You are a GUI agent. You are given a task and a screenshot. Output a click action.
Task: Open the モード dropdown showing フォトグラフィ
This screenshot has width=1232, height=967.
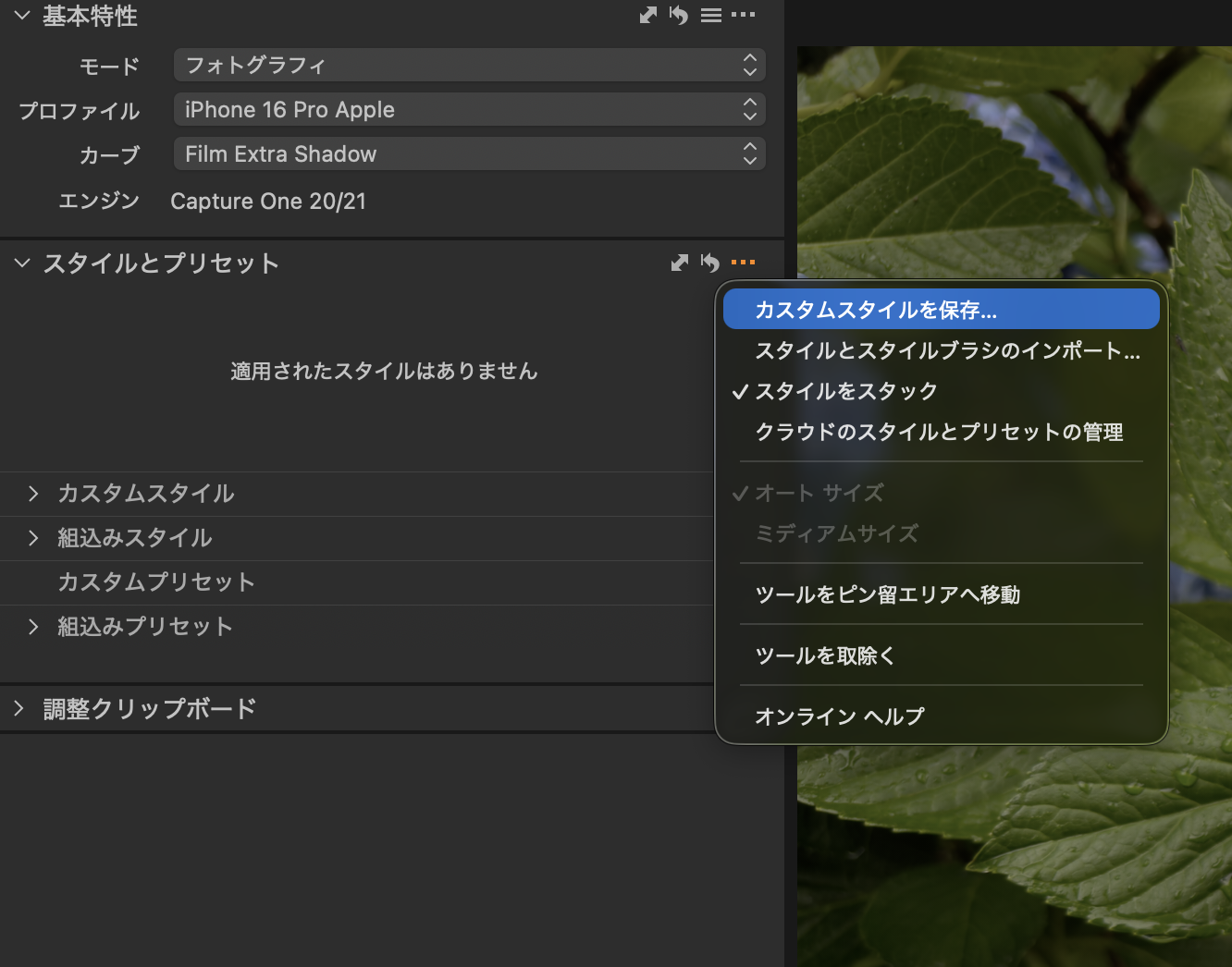470,65
